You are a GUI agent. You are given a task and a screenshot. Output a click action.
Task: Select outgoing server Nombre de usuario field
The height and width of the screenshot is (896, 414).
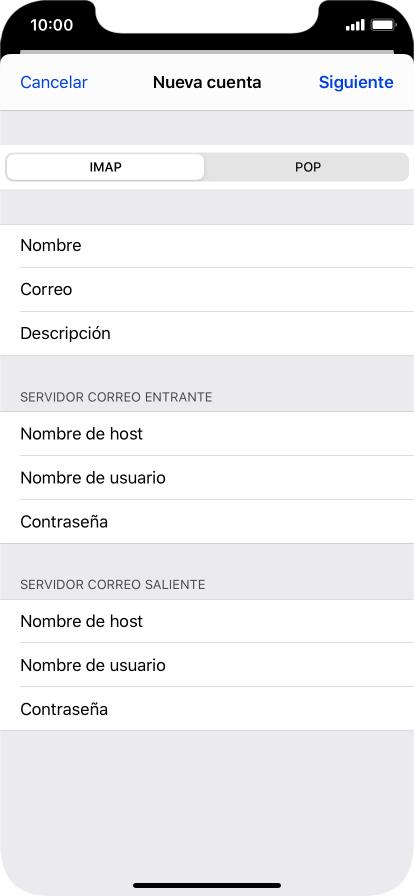point(207,665)
